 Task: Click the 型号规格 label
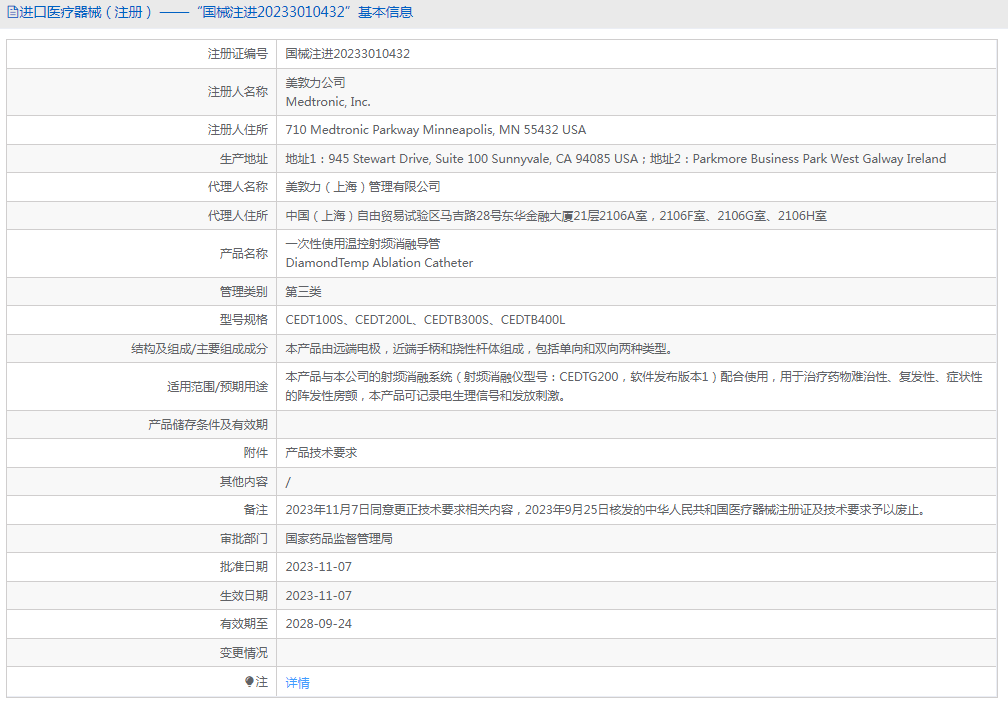[244, 320]
